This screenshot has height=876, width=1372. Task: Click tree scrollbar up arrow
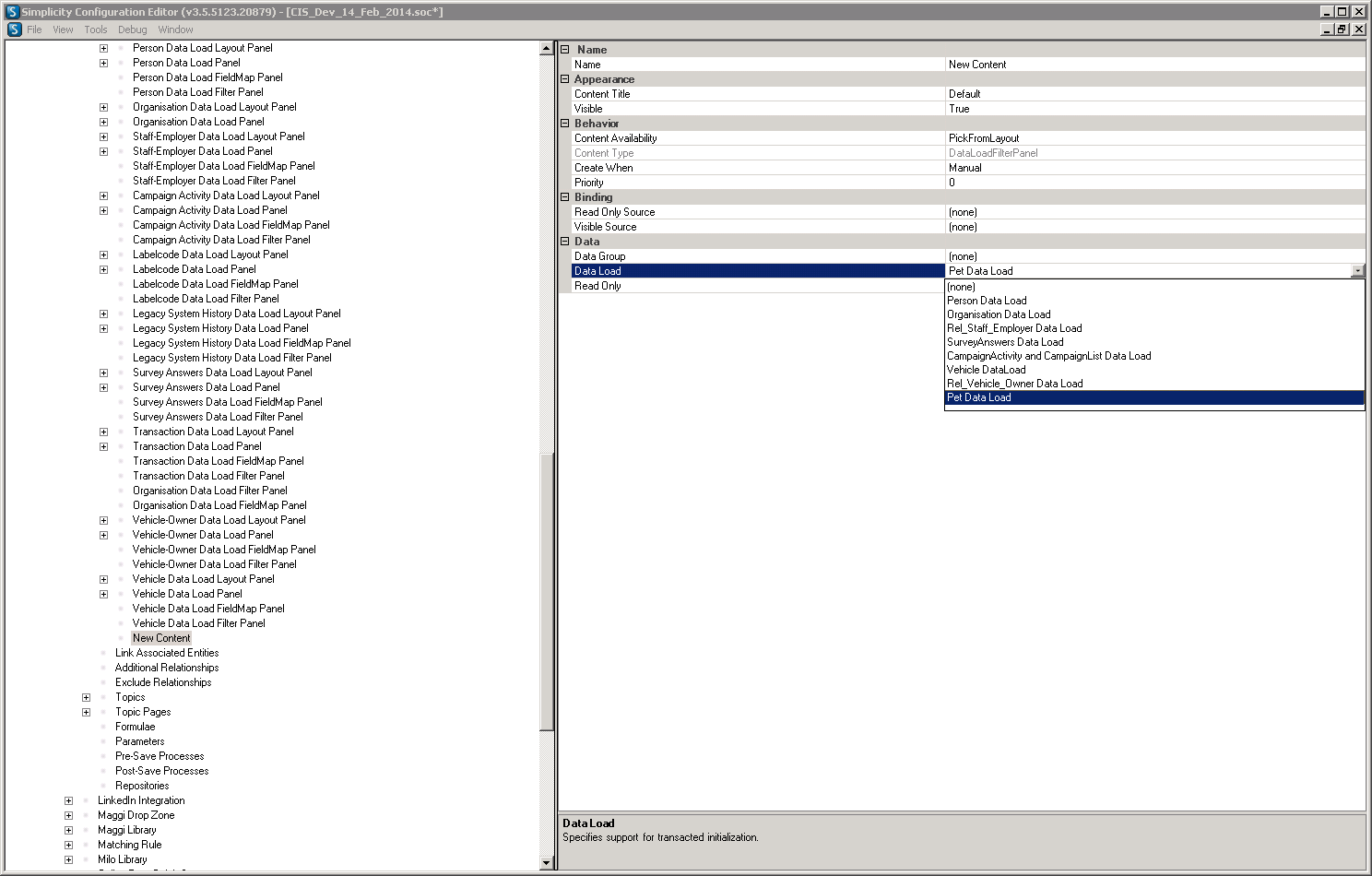point(546,49)
